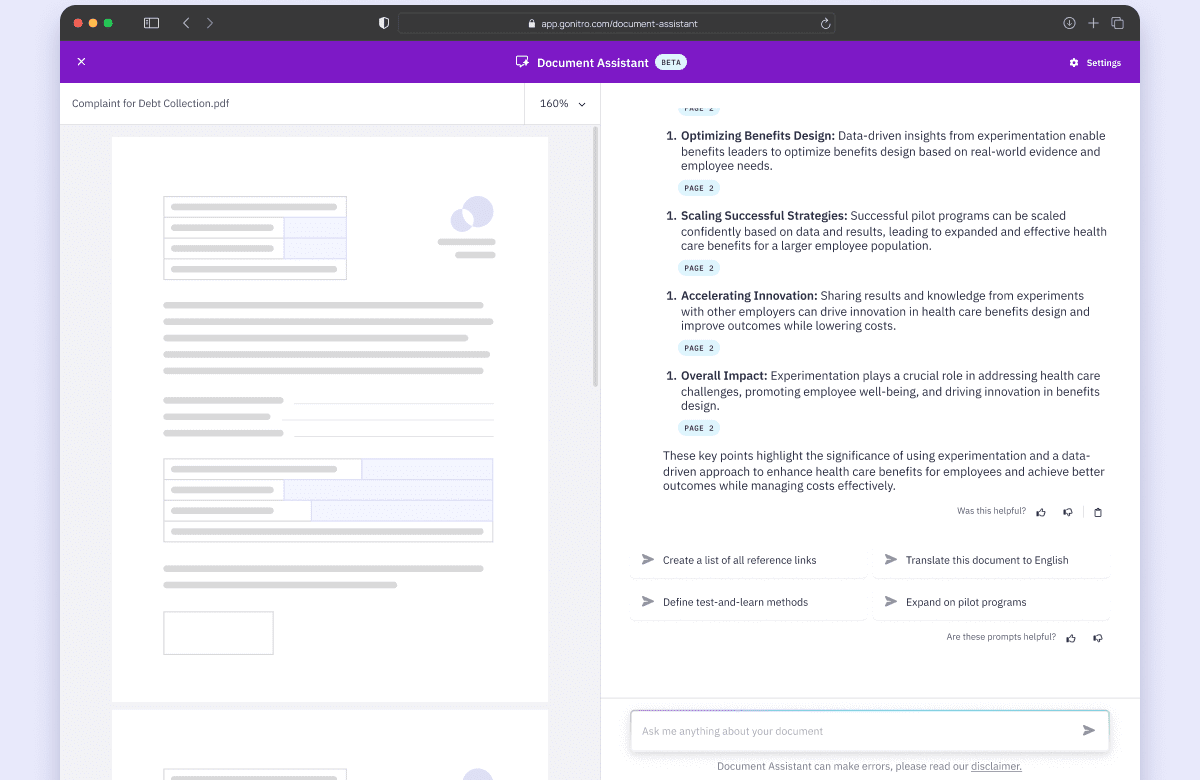Open browser downloads
The image size is (1200, 780).
1069,23
